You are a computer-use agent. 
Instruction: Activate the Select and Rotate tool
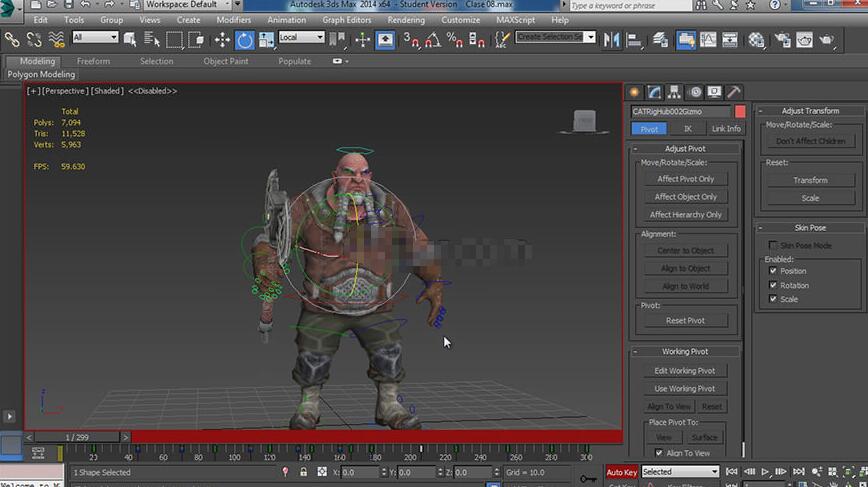[x=244, y=40]
